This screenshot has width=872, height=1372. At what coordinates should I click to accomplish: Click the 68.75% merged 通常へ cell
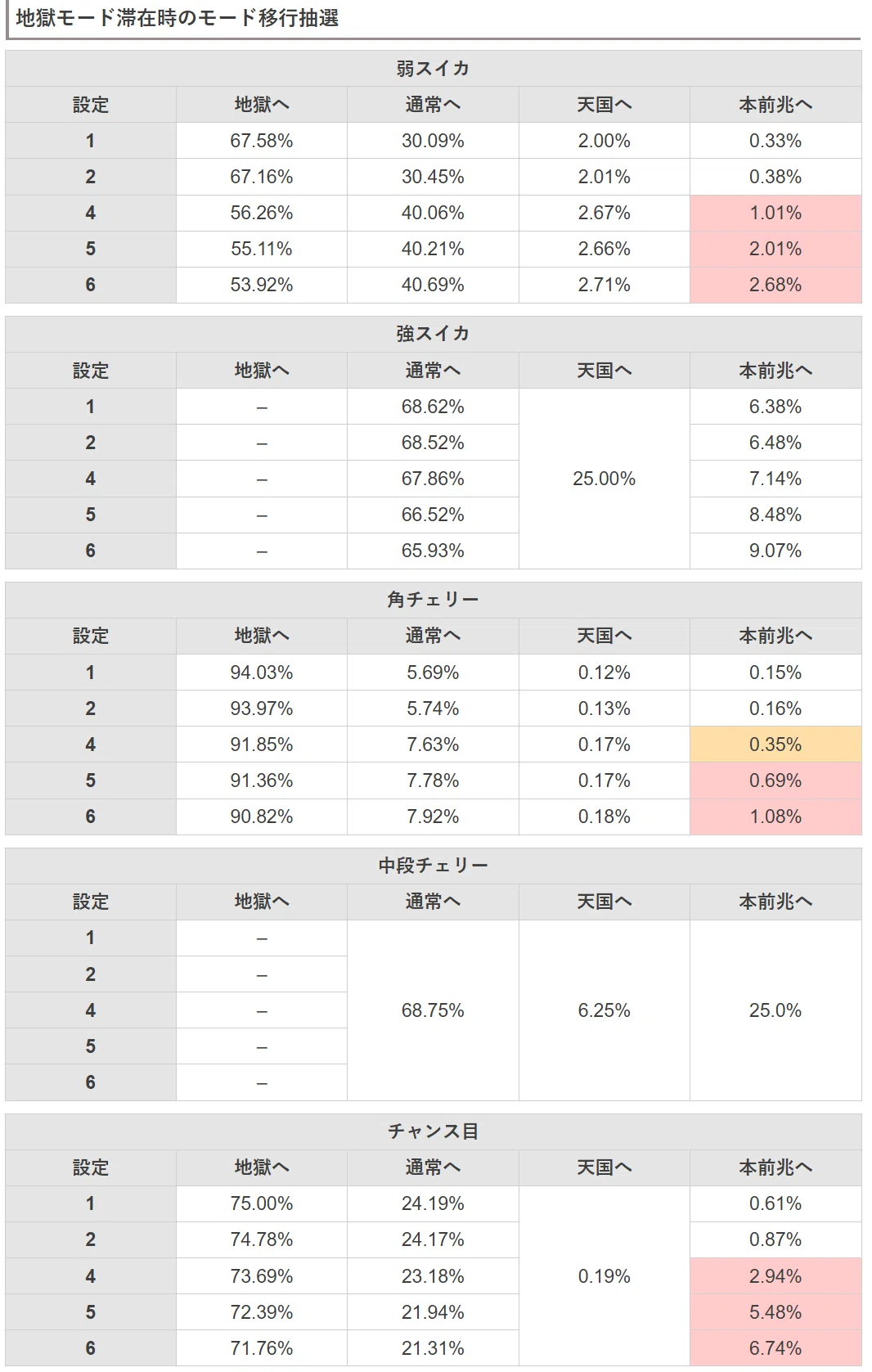[x=433, y=1010]
